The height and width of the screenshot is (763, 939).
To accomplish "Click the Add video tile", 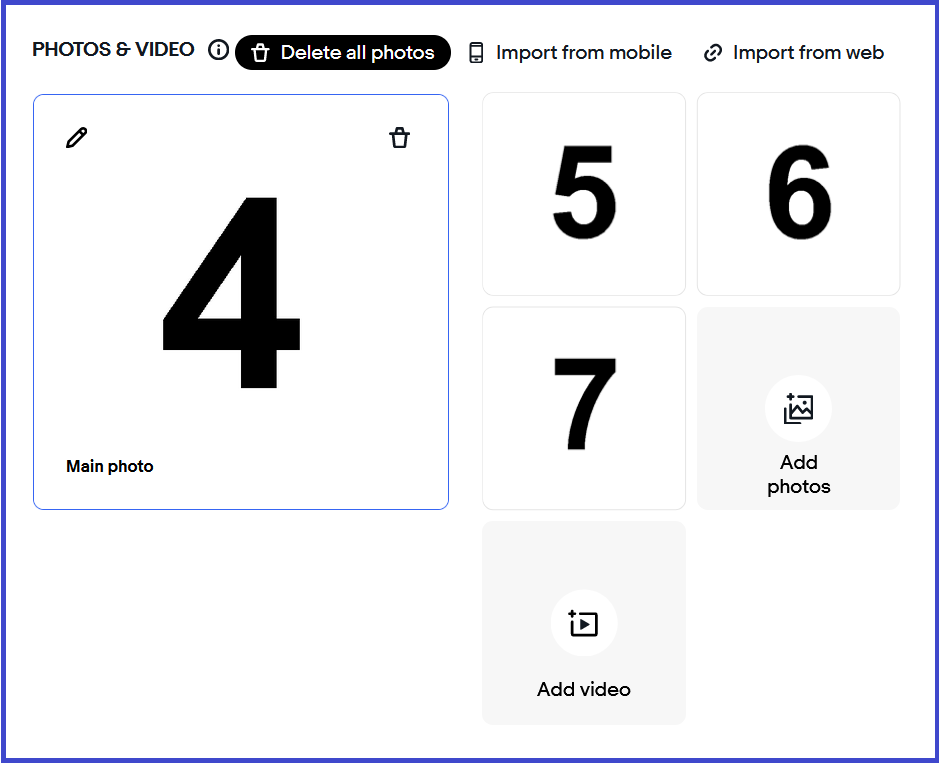I will [584, 622].
